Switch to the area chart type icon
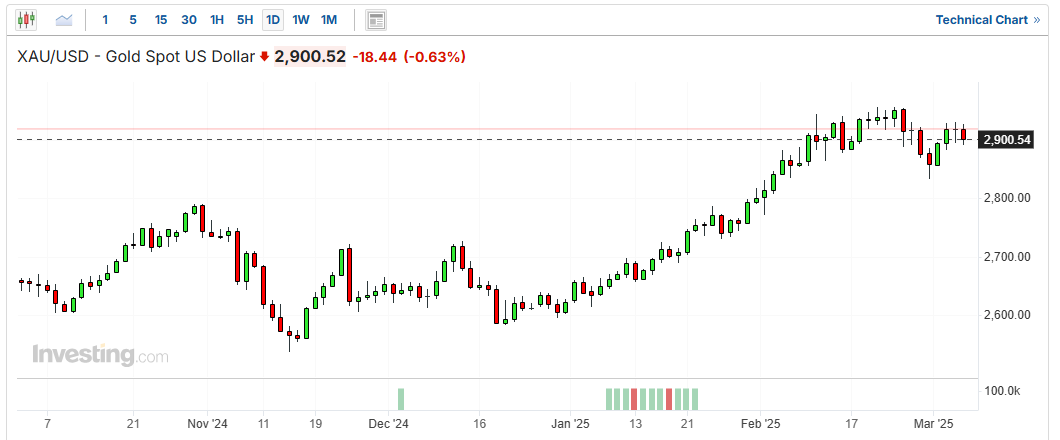This screenshot has width=1060, height=440. (64, 19)
